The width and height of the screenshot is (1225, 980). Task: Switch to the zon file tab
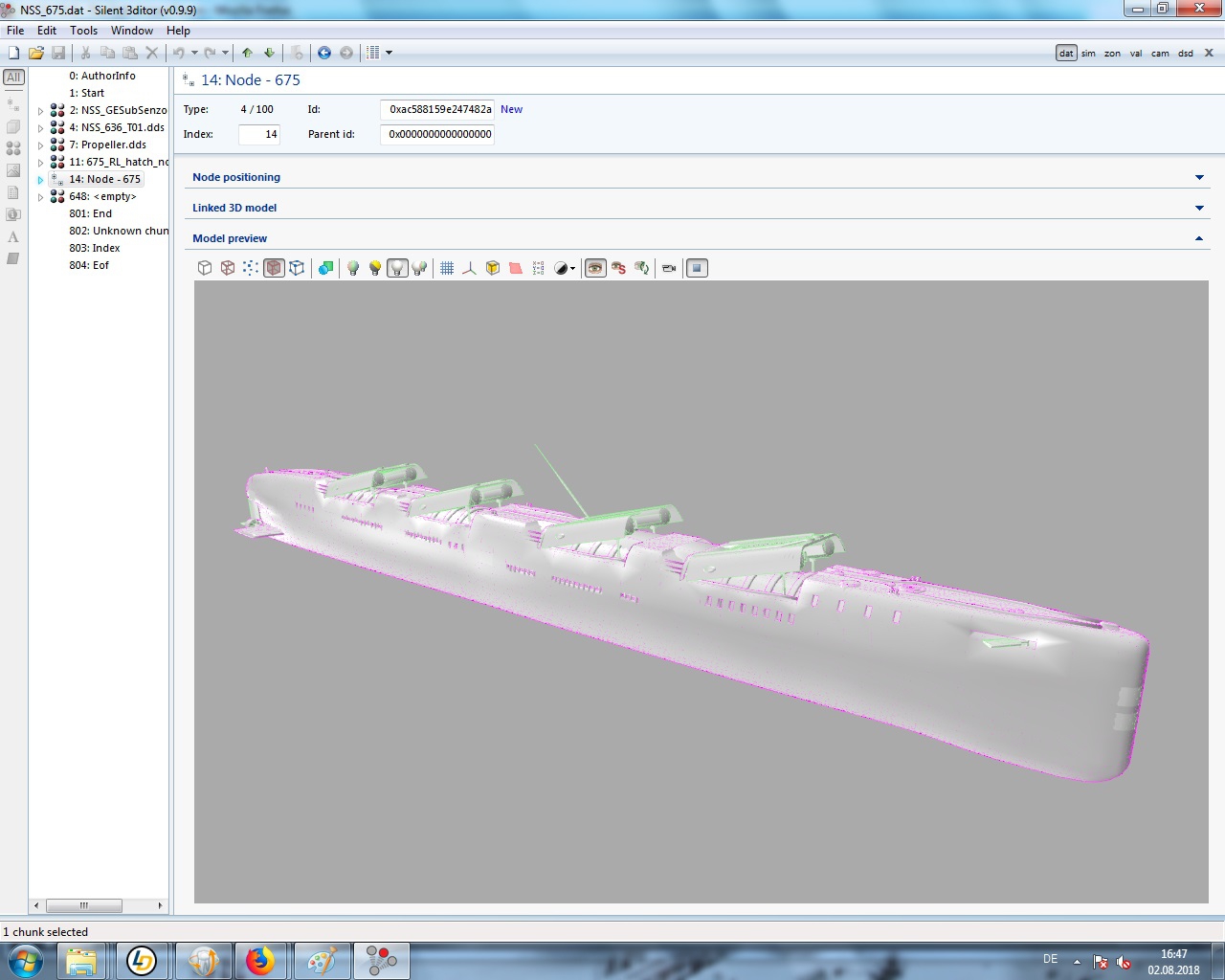point(1112,54)
